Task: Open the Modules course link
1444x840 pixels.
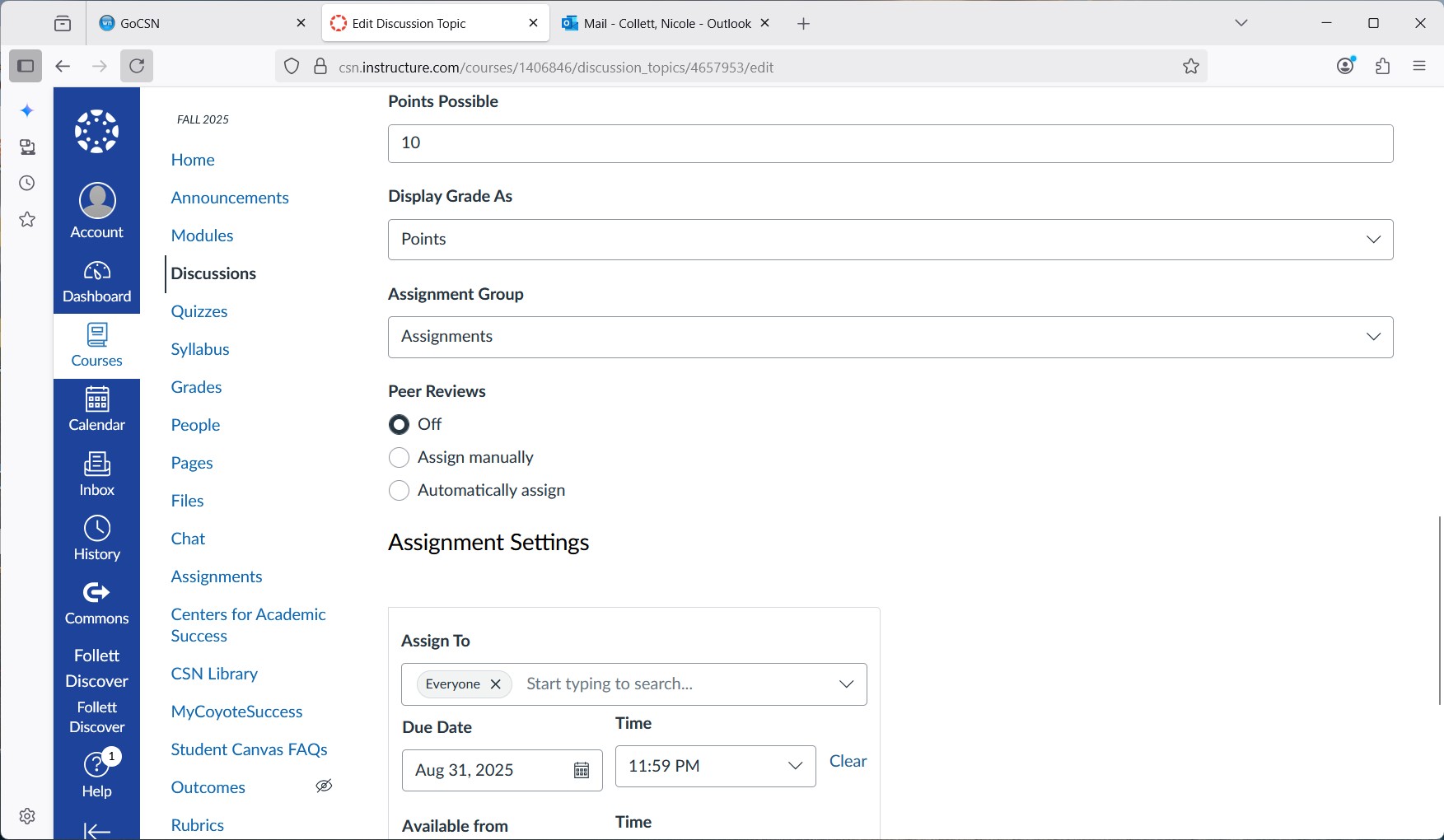Action: (202, 236)
